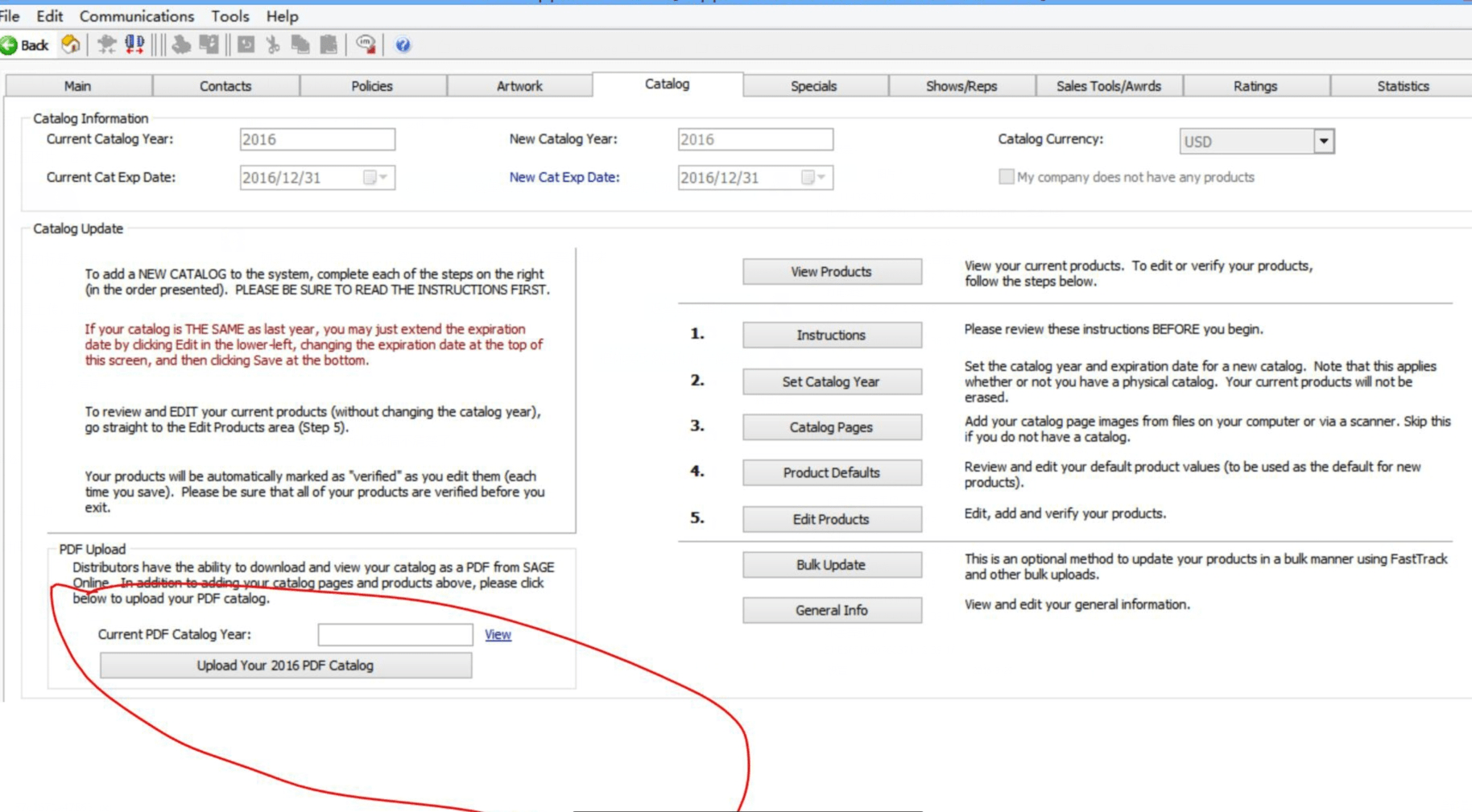
Task: Click the 'Catalog Currency:' label
Action: [1051, 139]
